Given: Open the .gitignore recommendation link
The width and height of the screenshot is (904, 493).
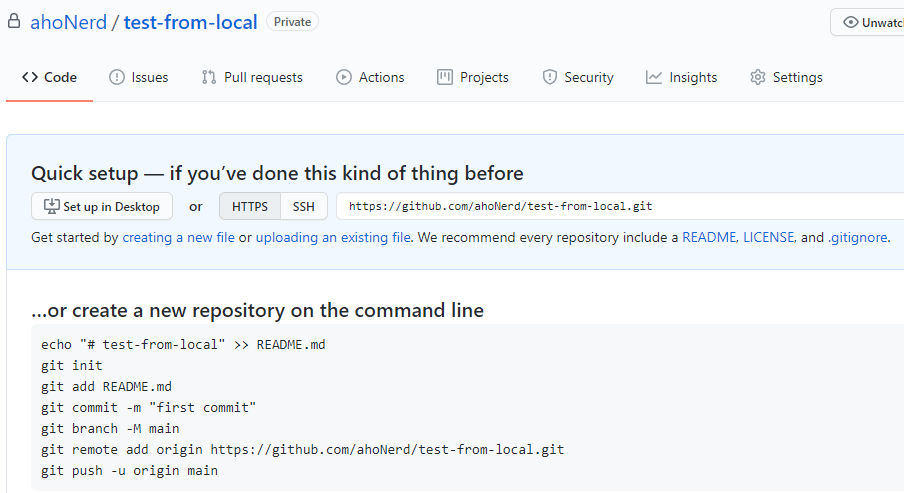Looking at the screenshot, I should point(858,238).
